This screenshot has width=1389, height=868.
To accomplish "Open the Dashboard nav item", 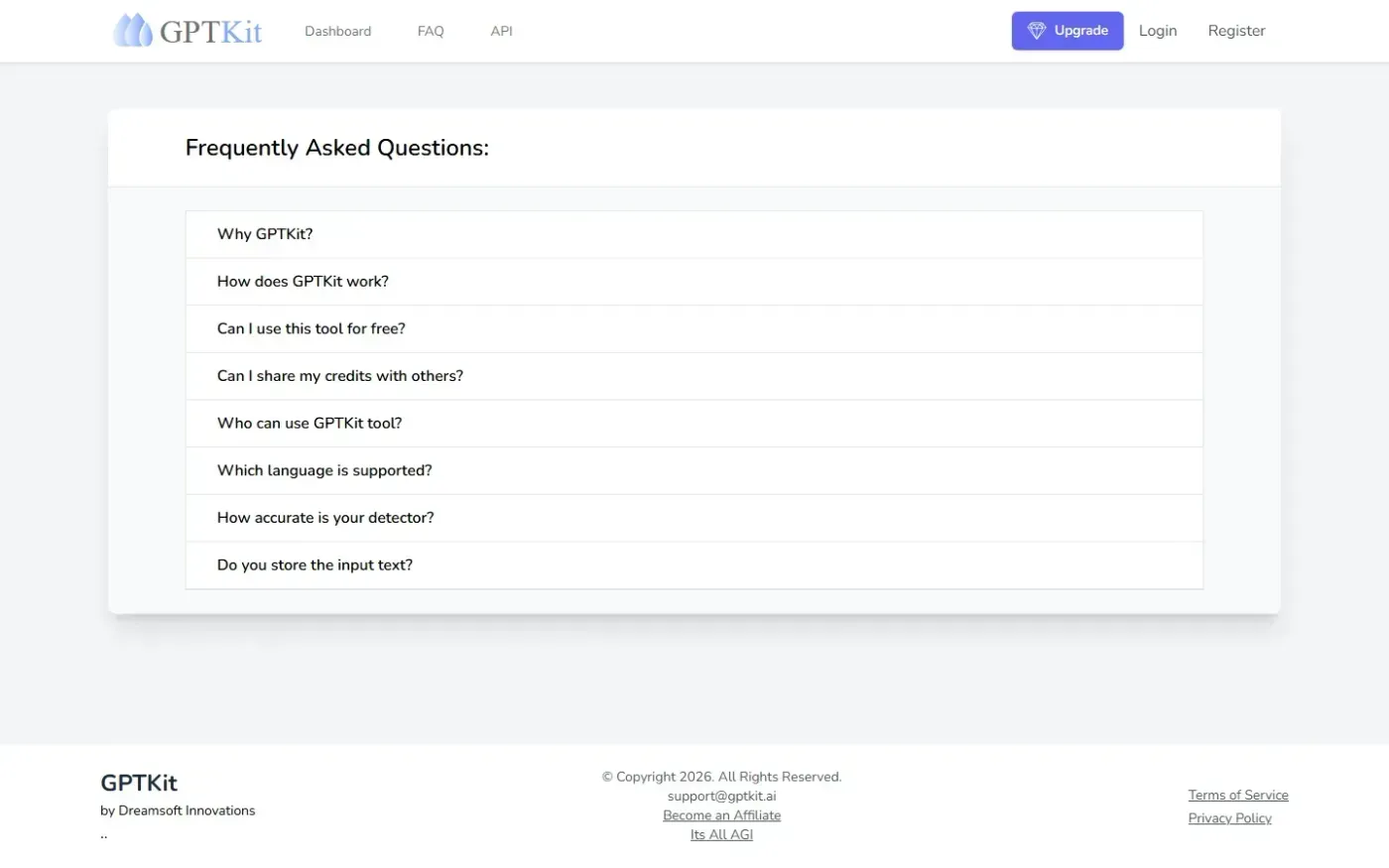I will [x=337, y=31].
